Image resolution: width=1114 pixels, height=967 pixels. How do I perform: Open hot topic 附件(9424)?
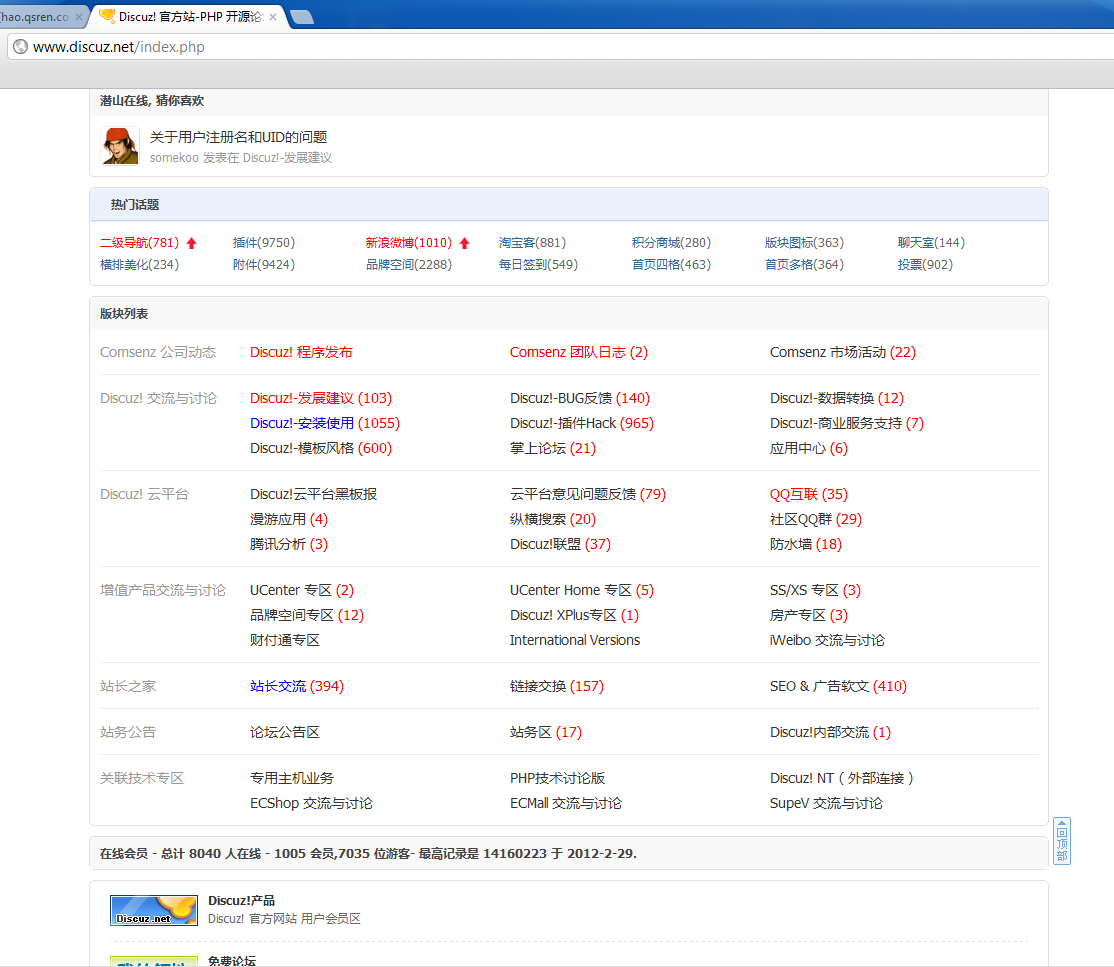click(x=264, y=265)
